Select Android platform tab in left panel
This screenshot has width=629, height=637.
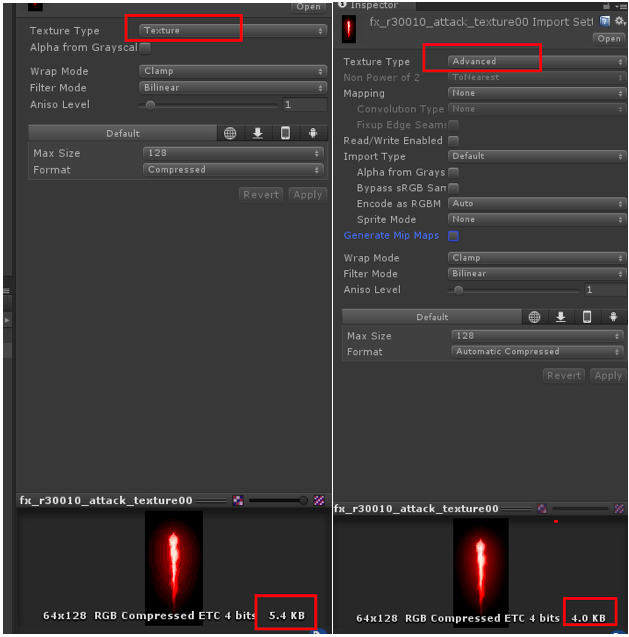[x=313, y=133]
